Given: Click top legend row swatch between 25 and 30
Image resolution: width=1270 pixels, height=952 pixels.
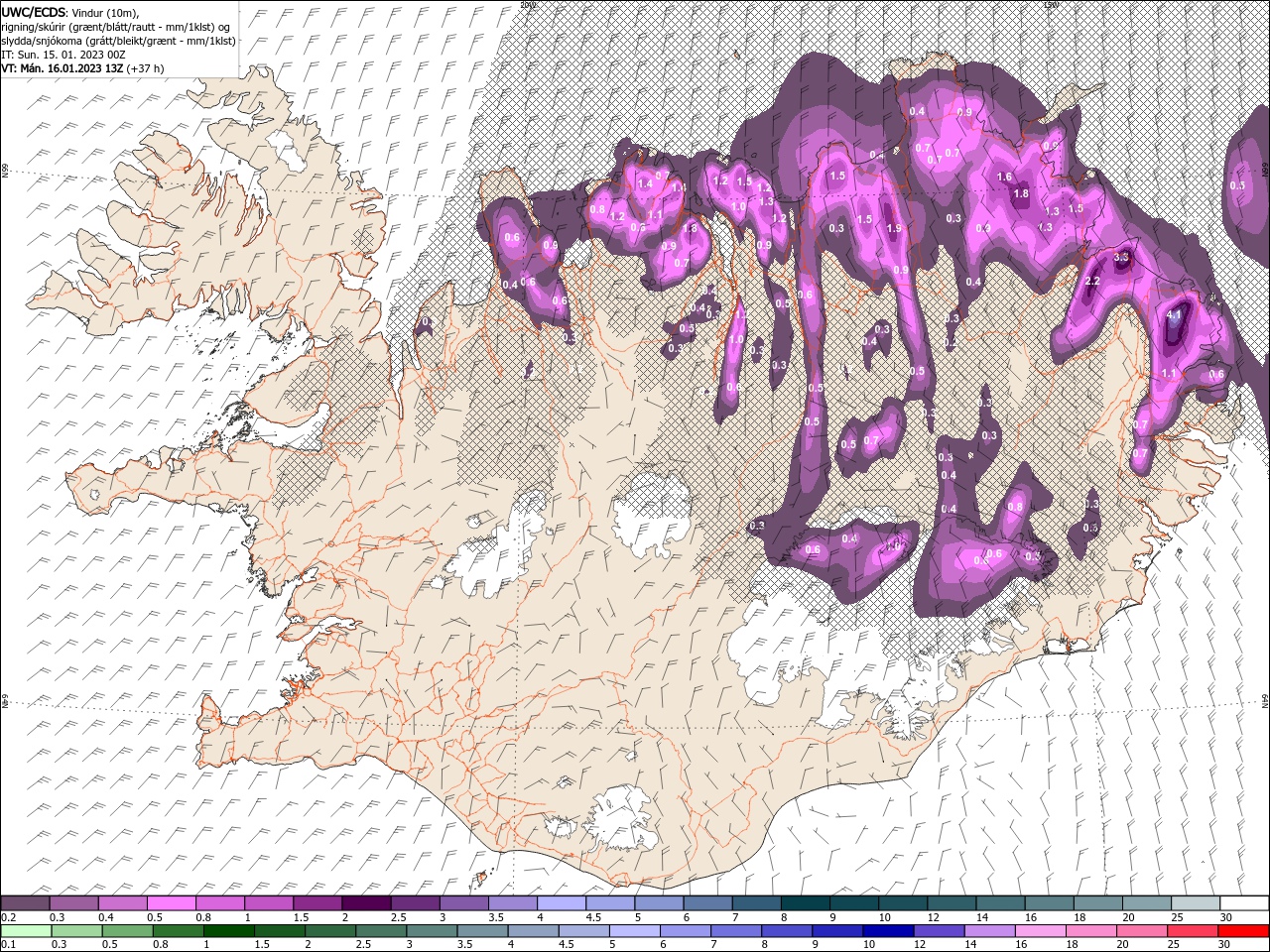Looking at the screenshot, I should 1197,903.
